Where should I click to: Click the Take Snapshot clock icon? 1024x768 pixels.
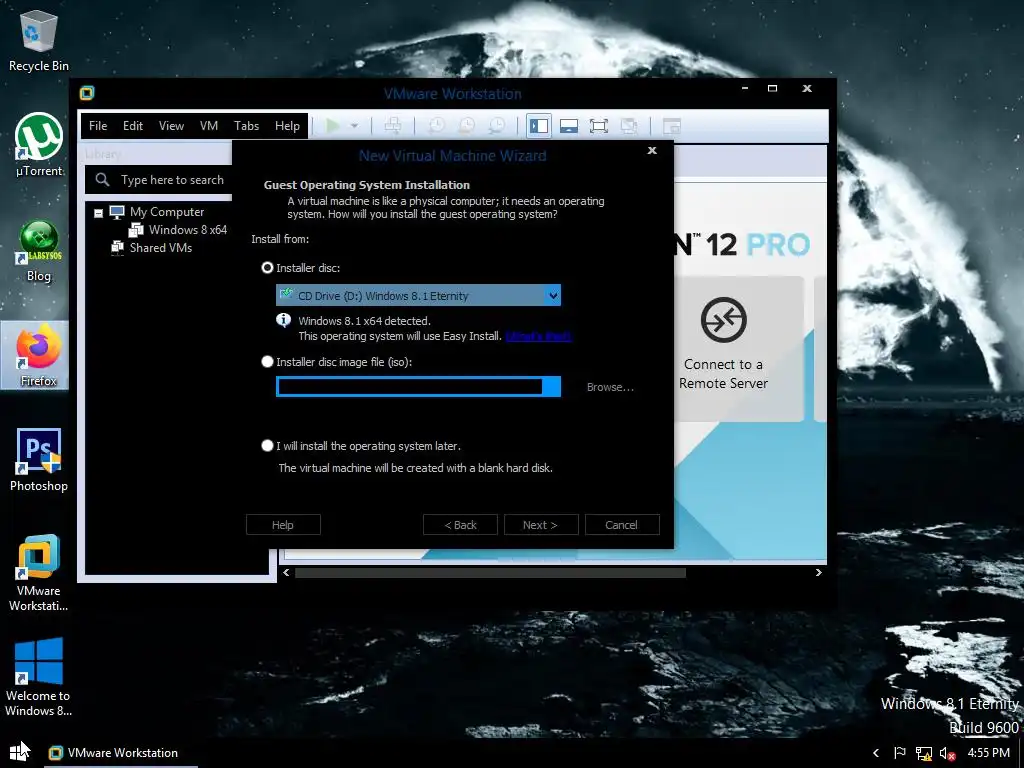pyautogui.click(x=436, y=125)
